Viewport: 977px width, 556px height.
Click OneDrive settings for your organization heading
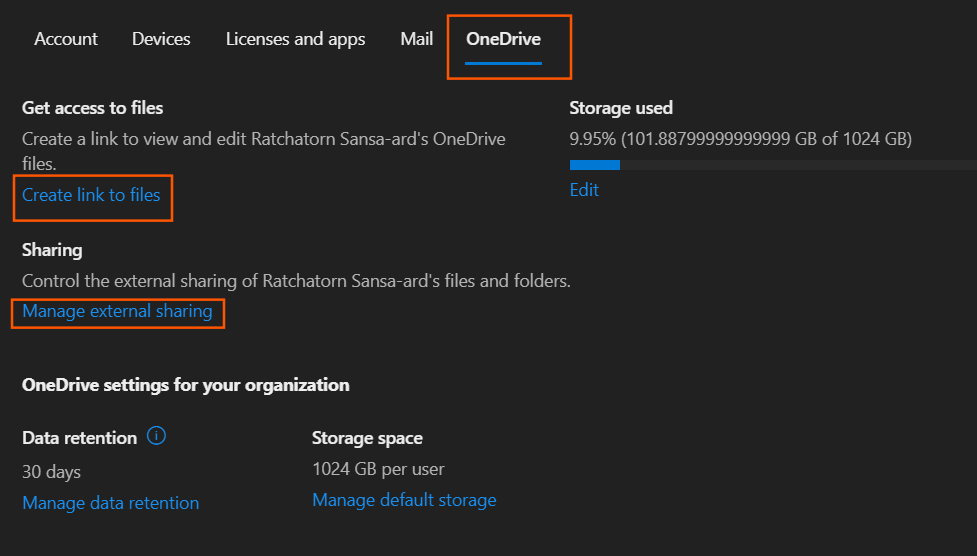click(x=186, y=385)
